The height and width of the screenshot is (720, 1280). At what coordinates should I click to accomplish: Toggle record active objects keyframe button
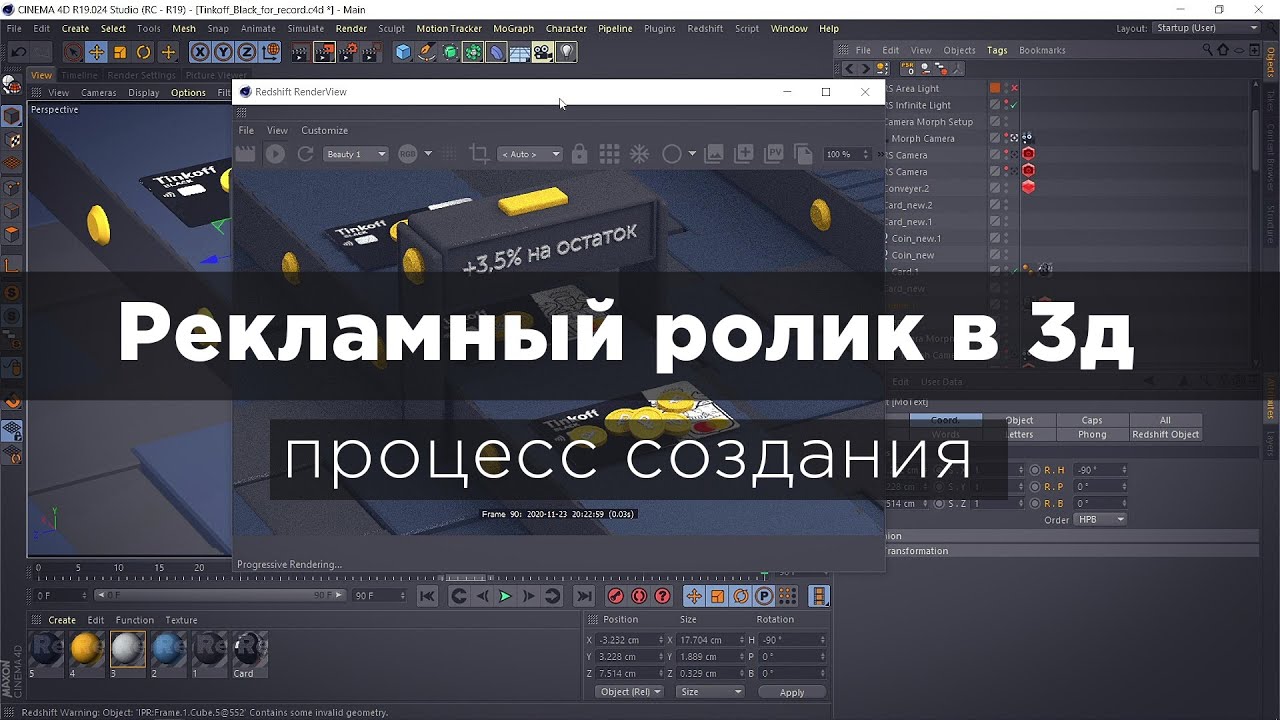point(615,596)
